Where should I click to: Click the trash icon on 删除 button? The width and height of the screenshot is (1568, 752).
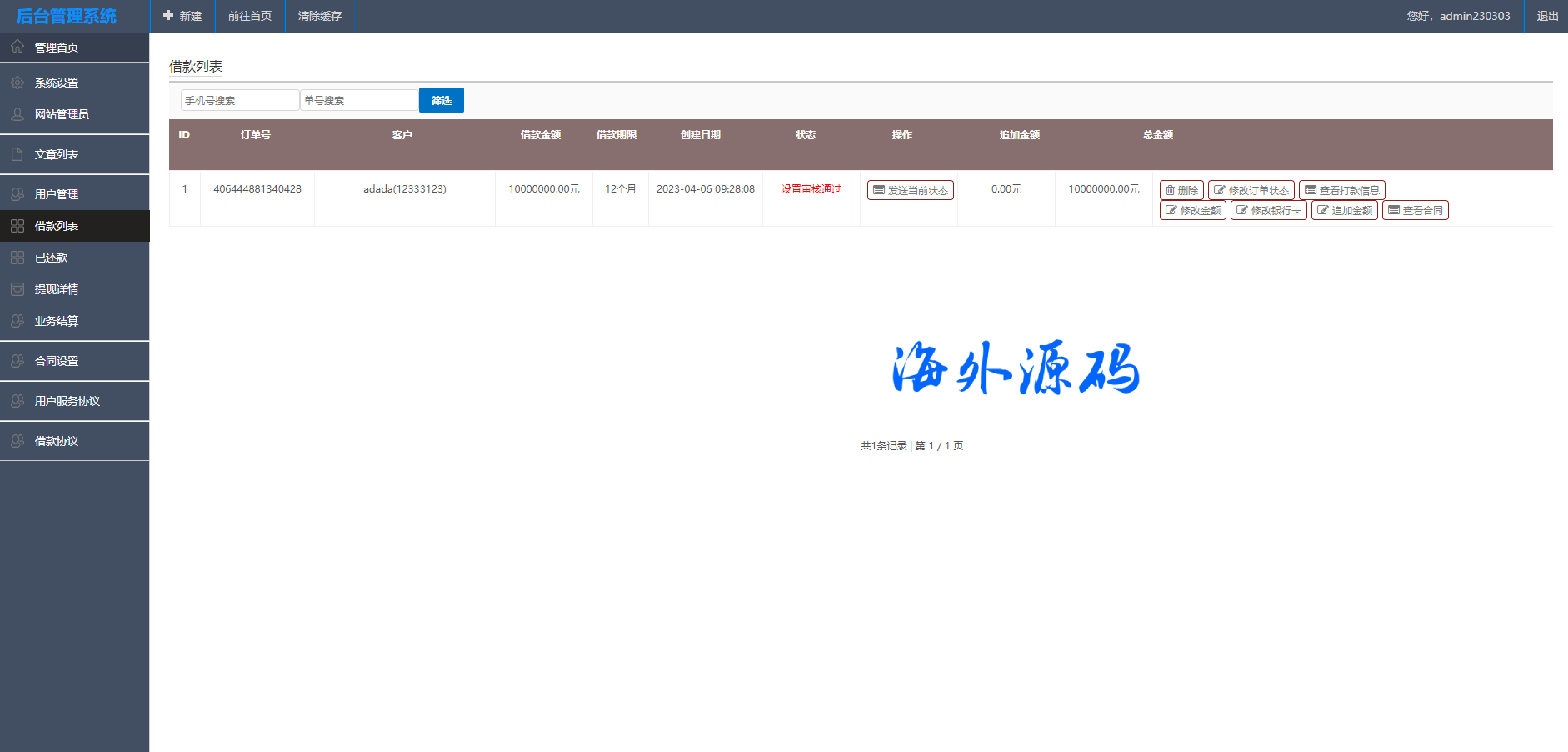click(x=1170, y=190)
